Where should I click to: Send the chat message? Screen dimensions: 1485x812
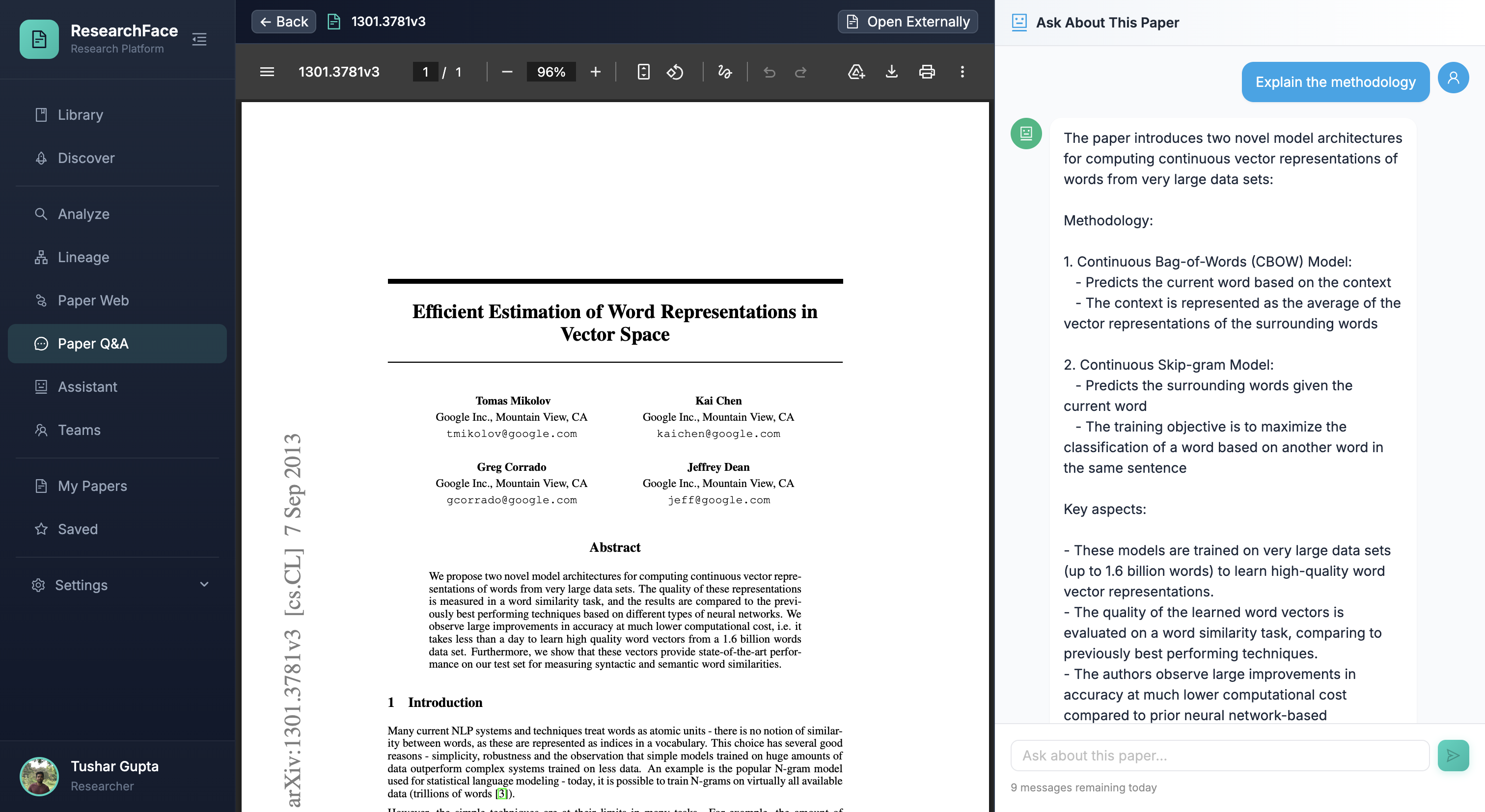click(1453, 755)
